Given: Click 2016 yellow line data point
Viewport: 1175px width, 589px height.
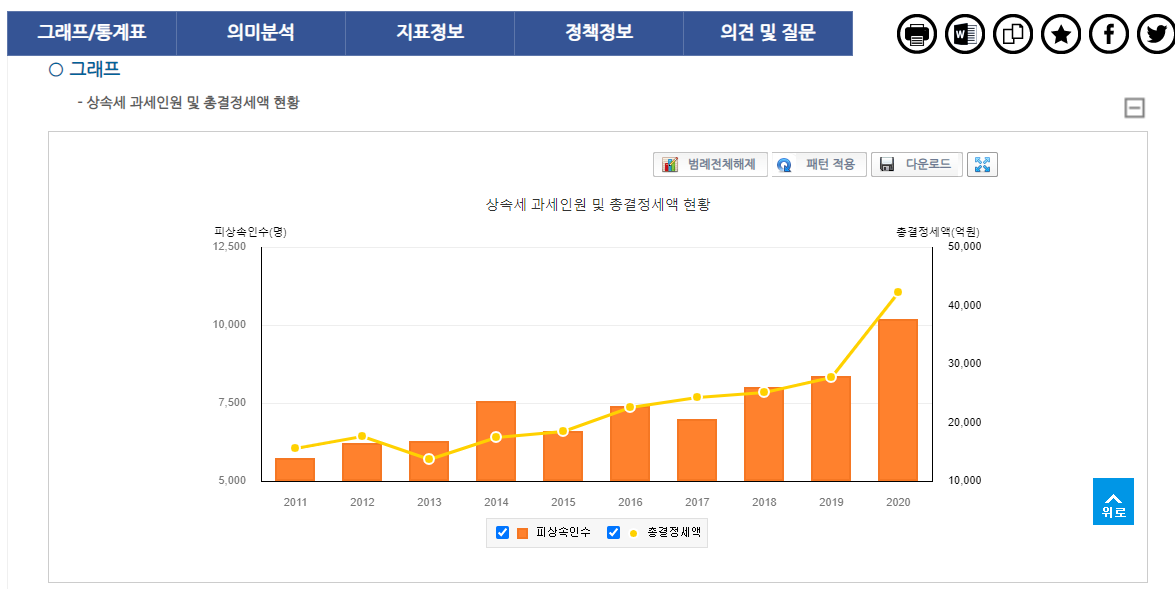Looking at the screenshot, I should point(630,407).
